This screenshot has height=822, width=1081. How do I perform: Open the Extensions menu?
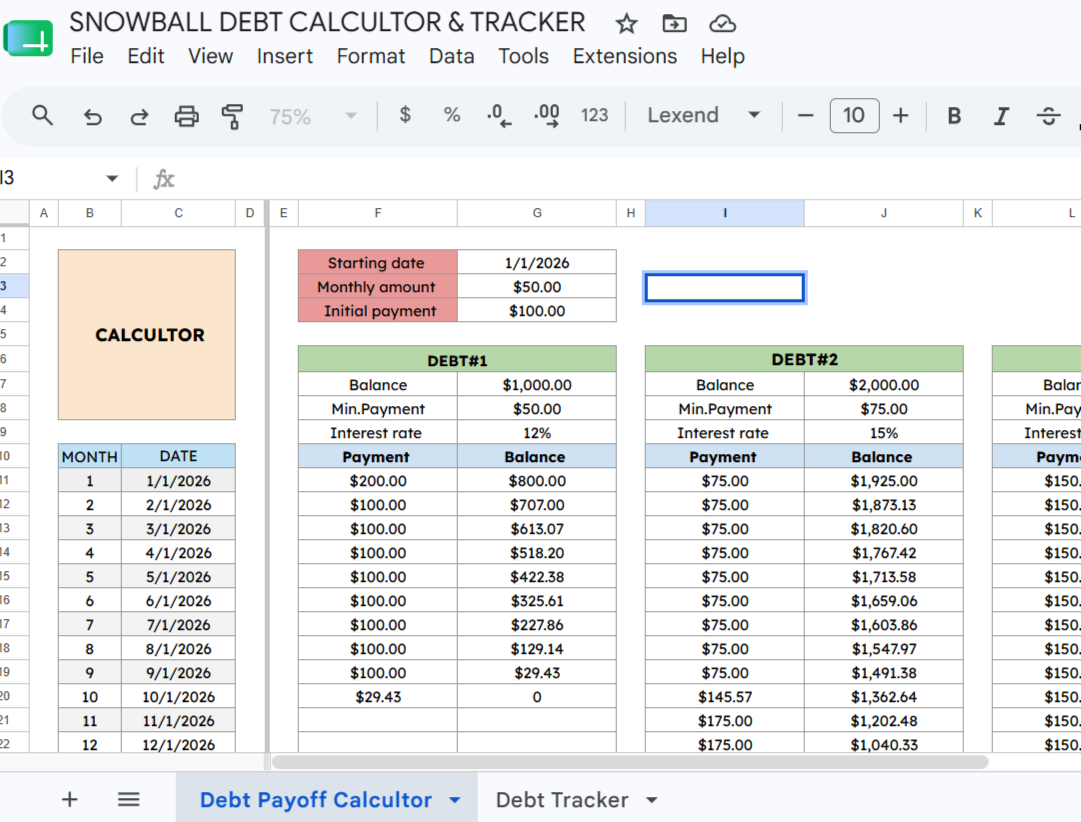pos(625,56)
